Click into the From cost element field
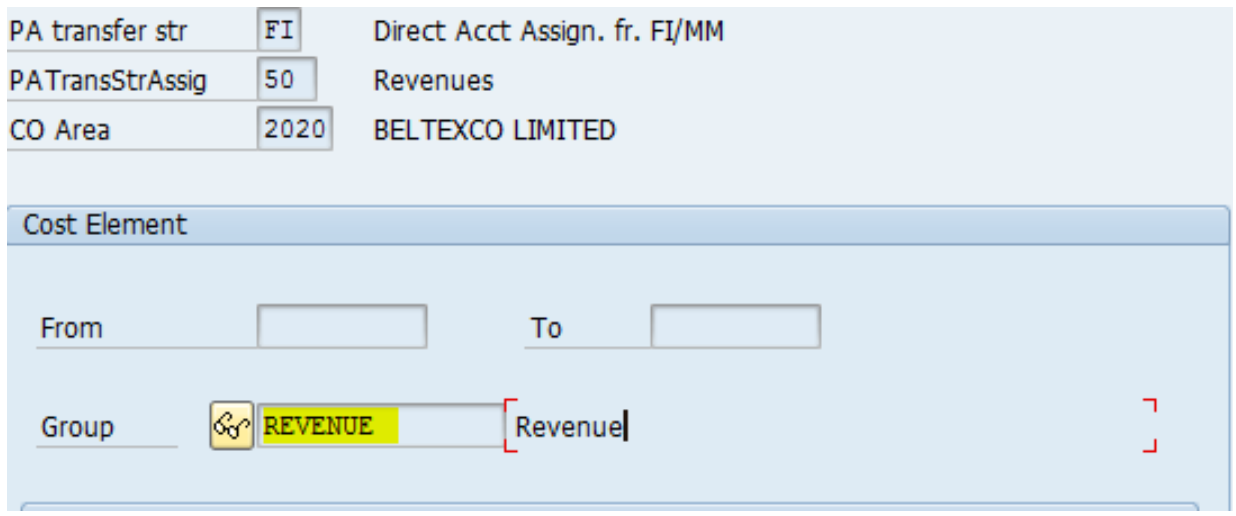This screenshot has width=1236, height=516. pyautogui.click(x=342, y=327)
